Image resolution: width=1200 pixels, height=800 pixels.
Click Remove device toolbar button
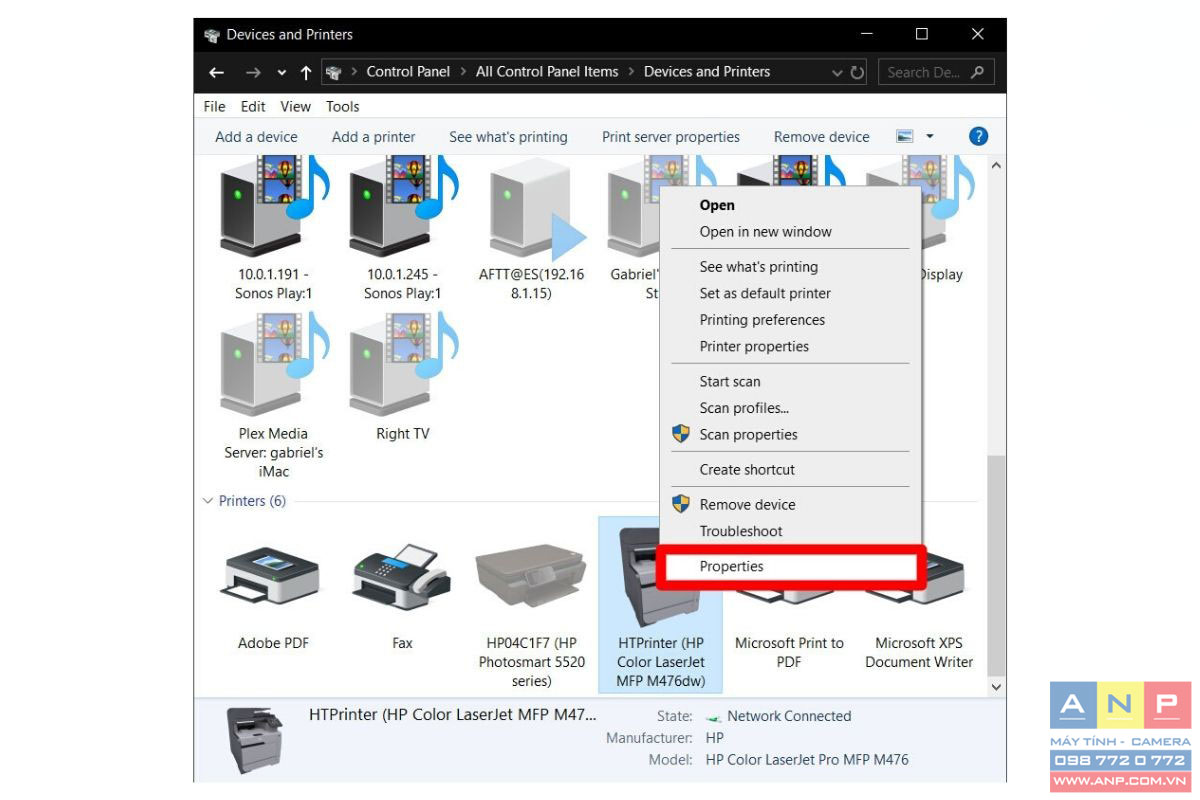[x=822, y=137]
